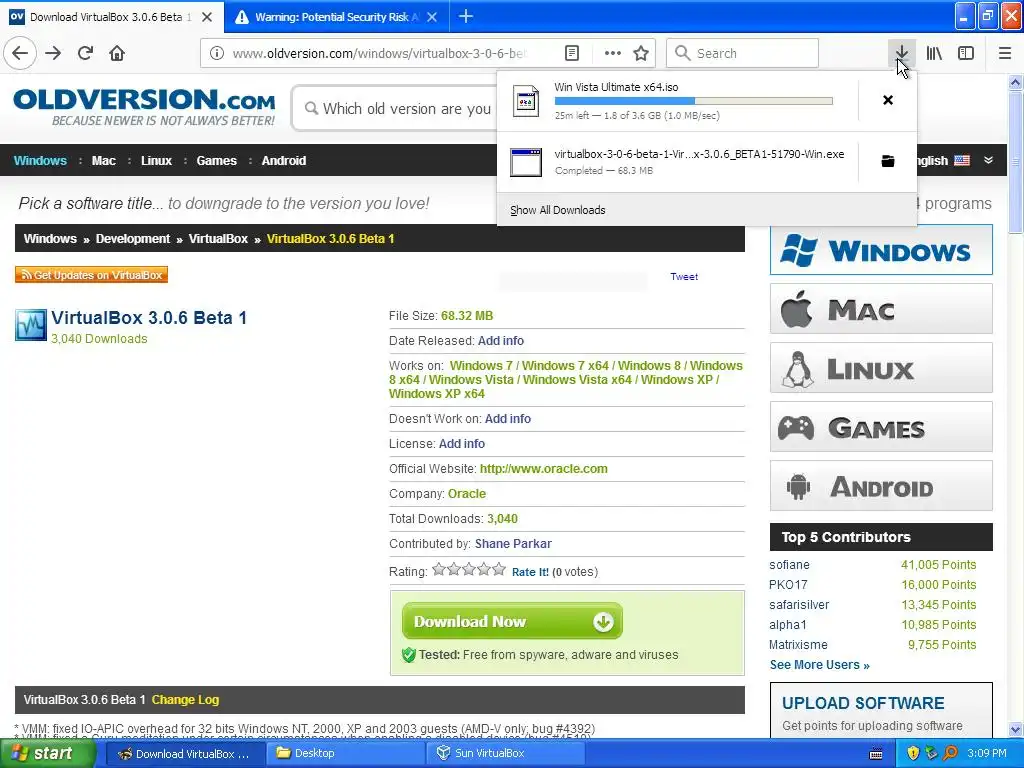1024x768 pixels.
Task: Close the Download VirtualBox tab
Action: coord(207,16)
